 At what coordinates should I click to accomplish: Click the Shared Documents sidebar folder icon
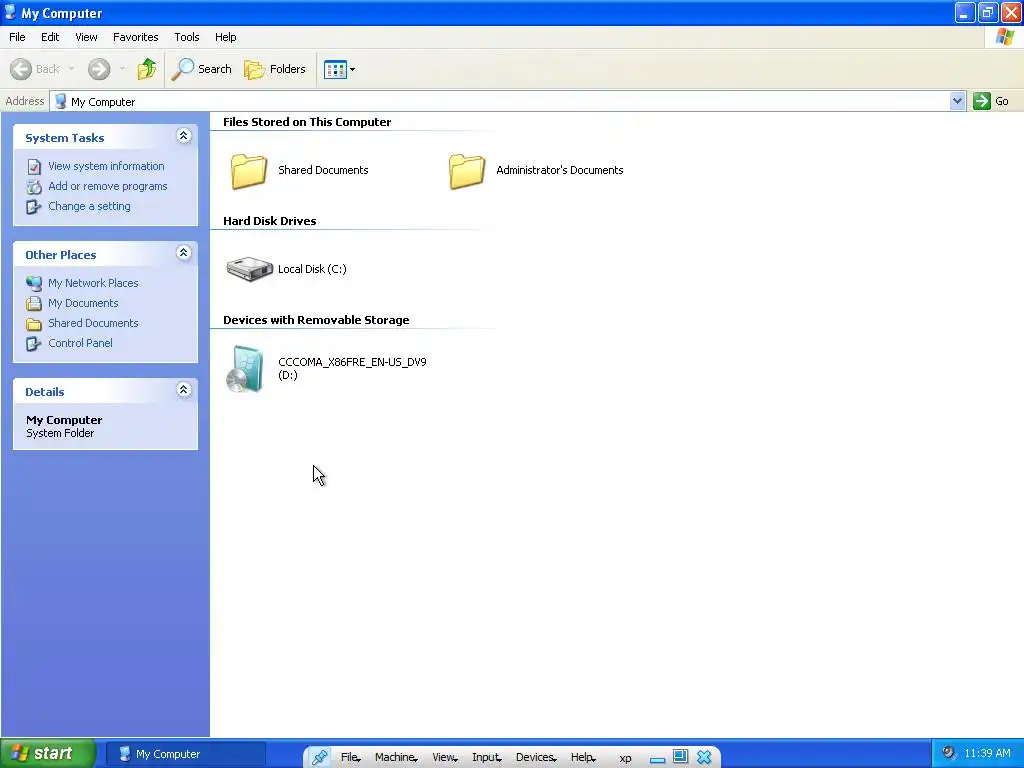click(34, 324)
